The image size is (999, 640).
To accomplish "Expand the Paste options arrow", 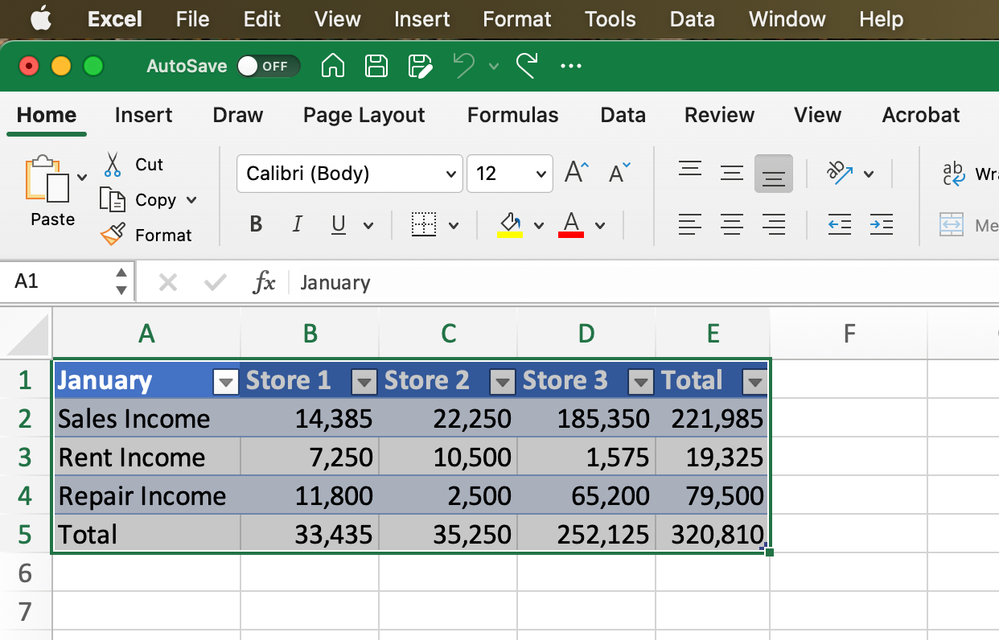I will tap(82, 177).
